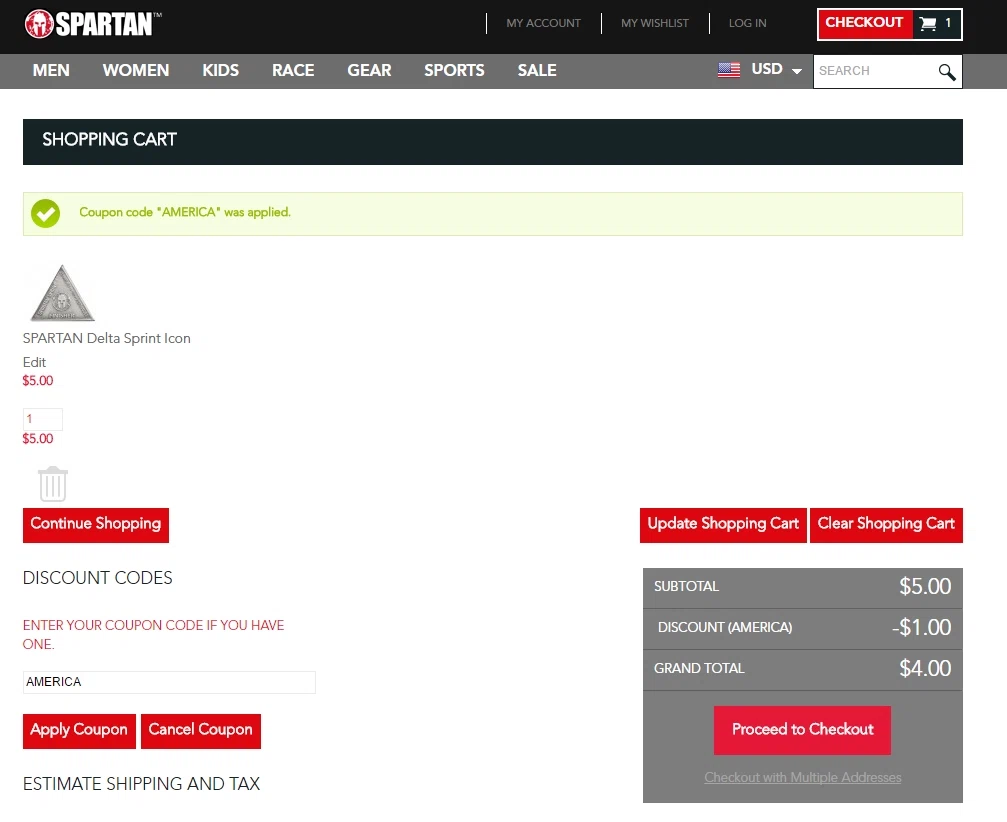The height and width of the screenshot is (822, 1007).
Task: Click the Continue Shopping button
Action: [96, 525]
